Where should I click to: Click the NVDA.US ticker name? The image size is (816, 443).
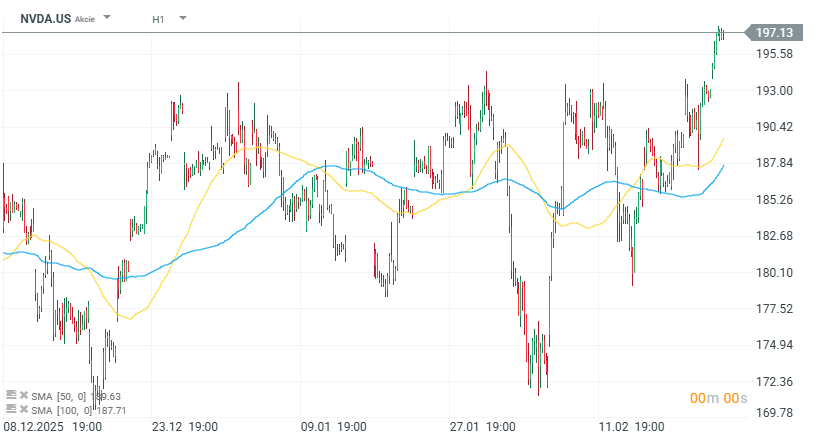coord(44,18)
